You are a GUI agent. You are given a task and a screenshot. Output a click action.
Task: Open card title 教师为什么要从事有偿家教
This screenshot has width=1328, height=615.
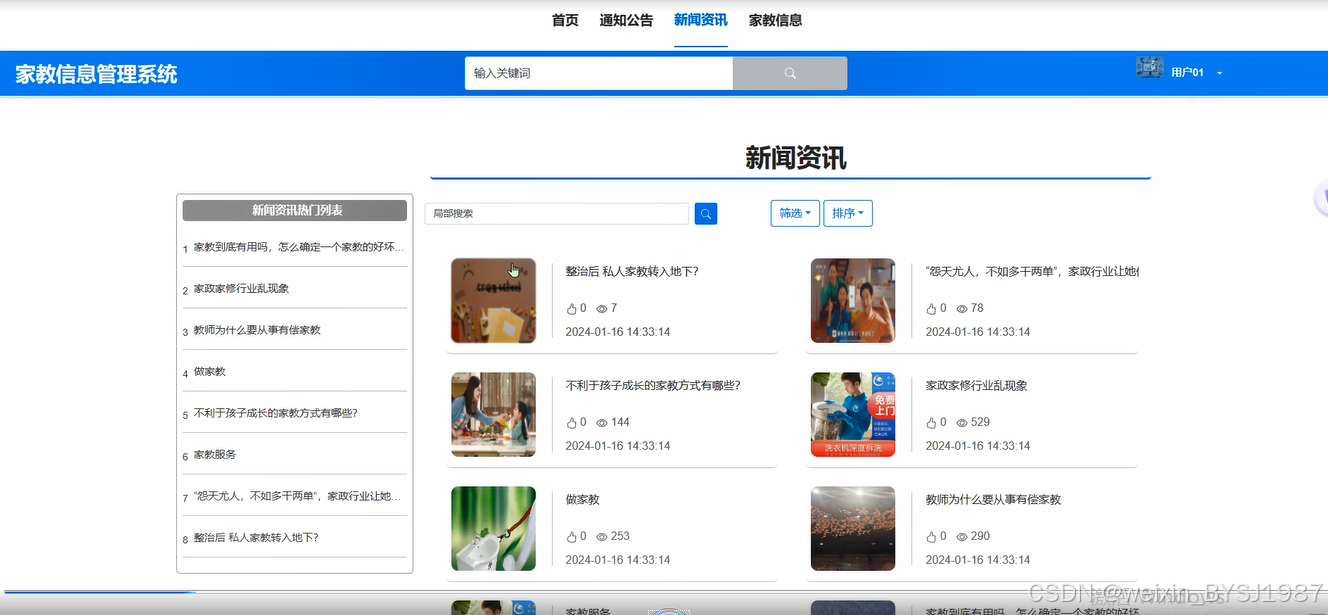[993, 499]
